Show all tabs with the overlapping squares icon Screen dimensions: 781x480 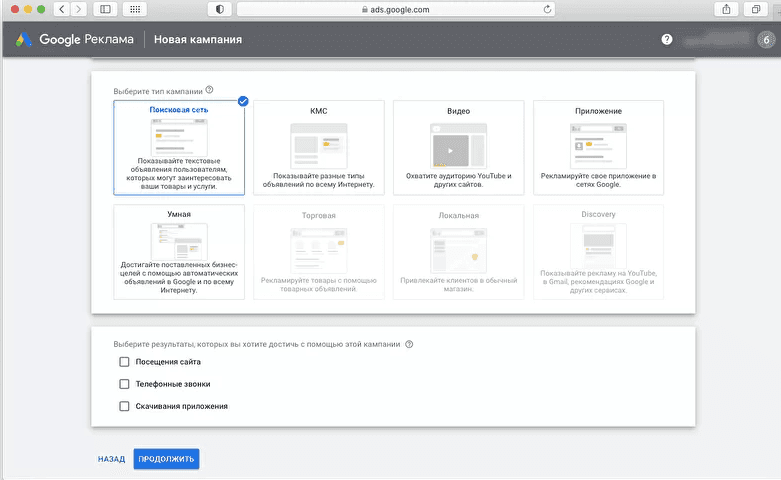pyautogui.click(x=756, y=9)
